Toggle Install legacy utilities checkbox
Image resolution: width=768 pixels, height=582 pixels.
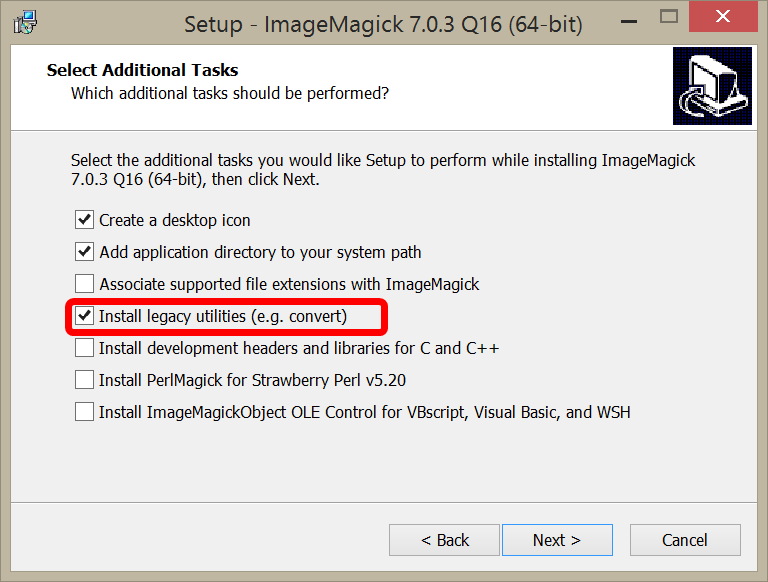(x=84, y=316)
